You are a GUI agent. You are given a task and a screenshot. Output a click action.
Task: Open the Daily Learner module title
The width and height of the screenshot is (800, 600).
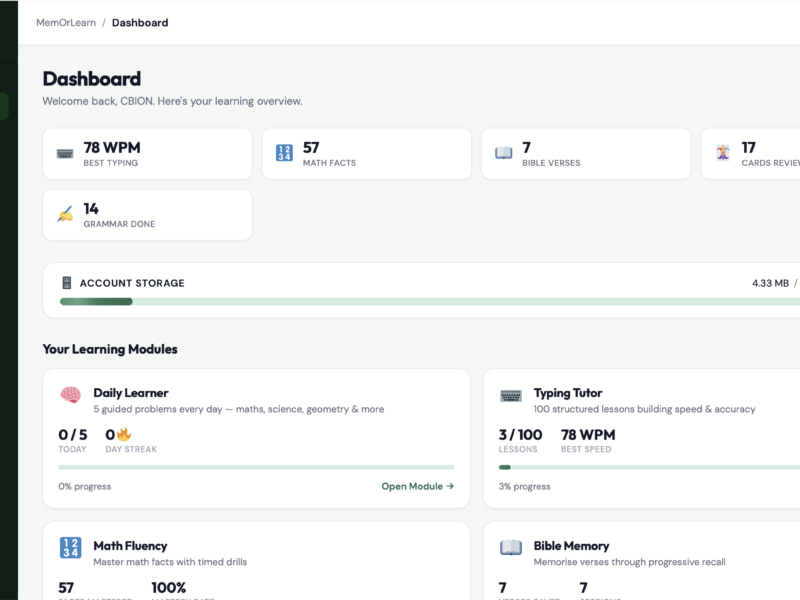(x=131, y=393)
